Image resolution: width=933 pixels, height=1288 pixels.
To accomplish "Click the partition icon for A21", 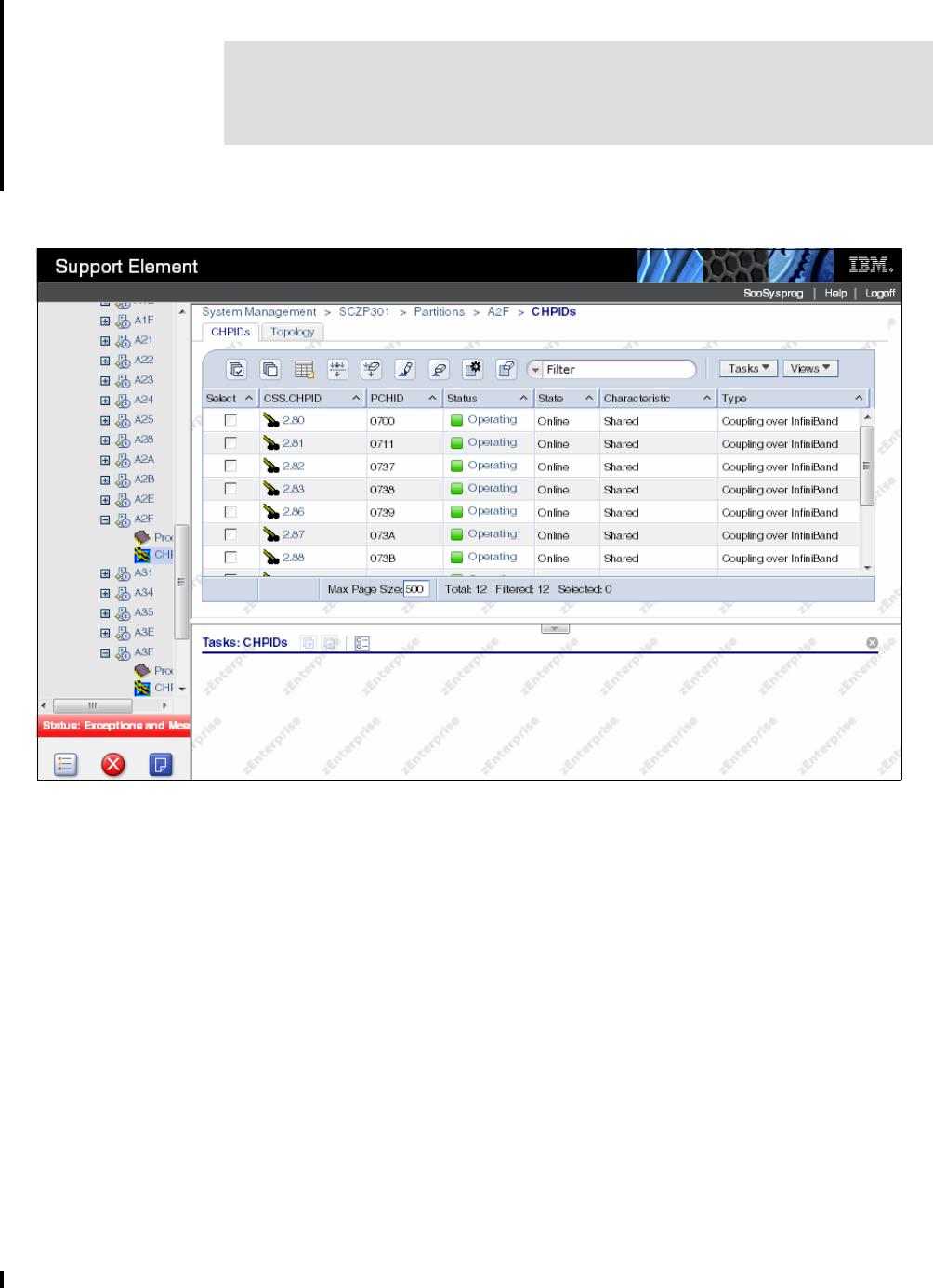I will pyautogui.click(x=123, y=341).
